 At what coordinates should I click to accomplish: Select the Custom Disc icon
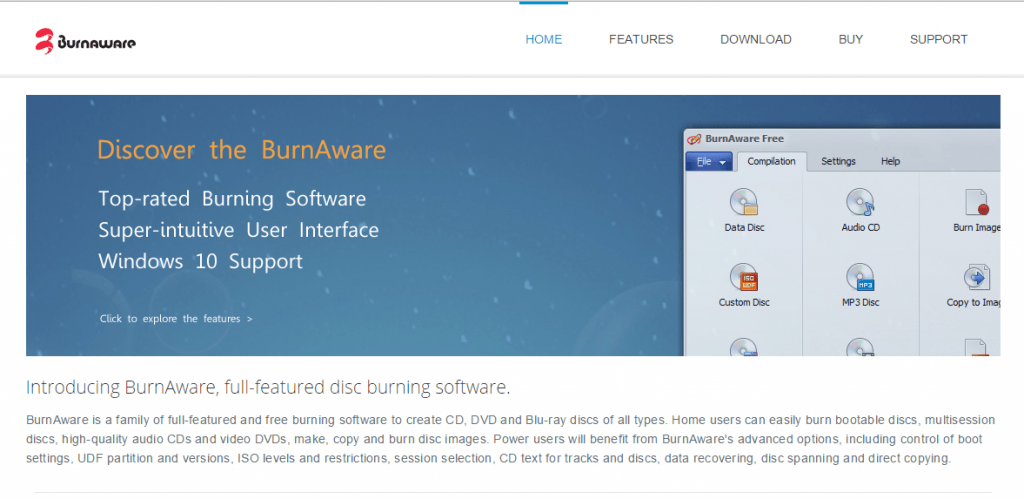click(744, 277)
